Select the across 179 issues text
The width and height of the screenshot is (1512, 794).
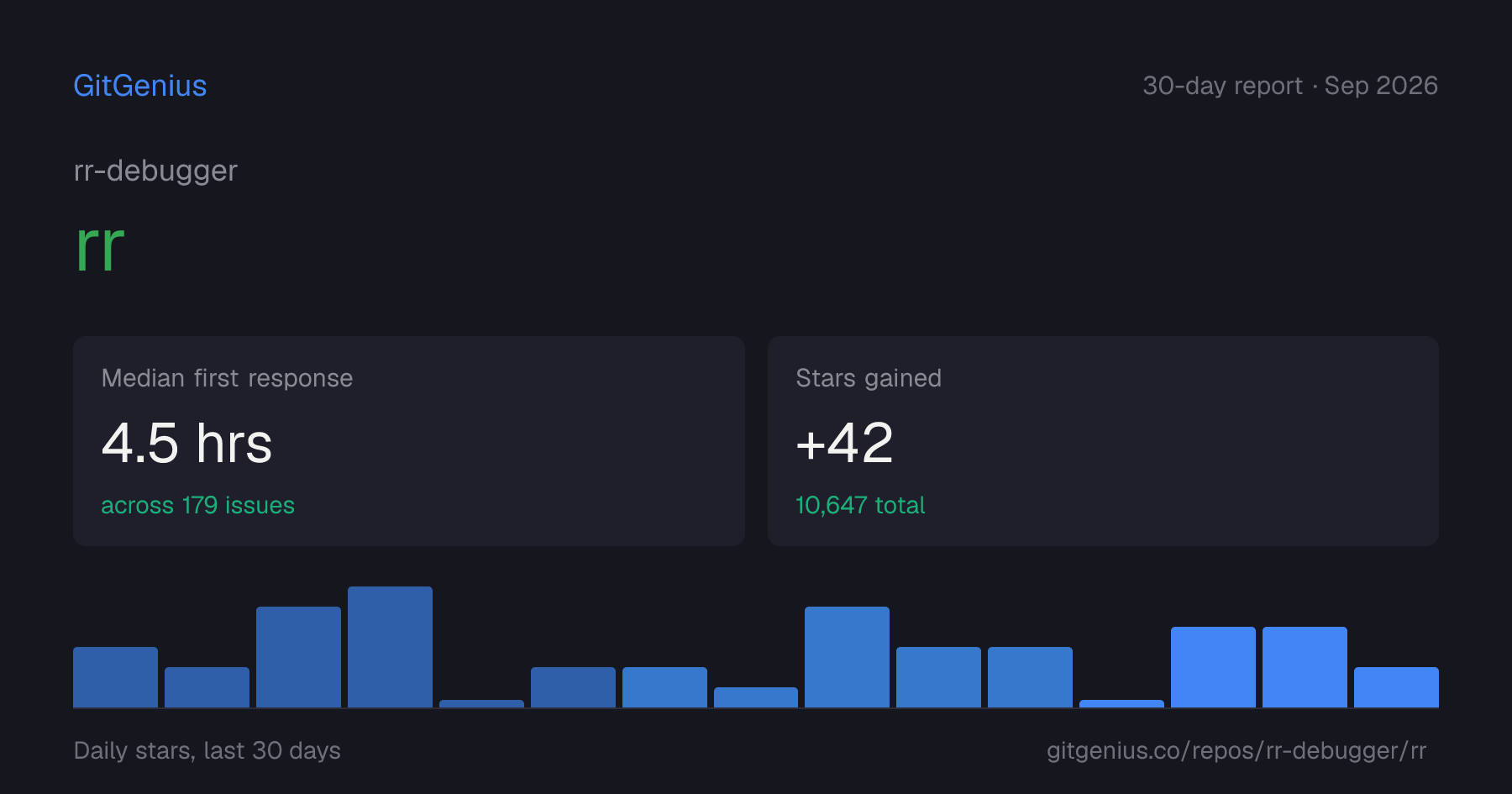[x=198, y=505]
